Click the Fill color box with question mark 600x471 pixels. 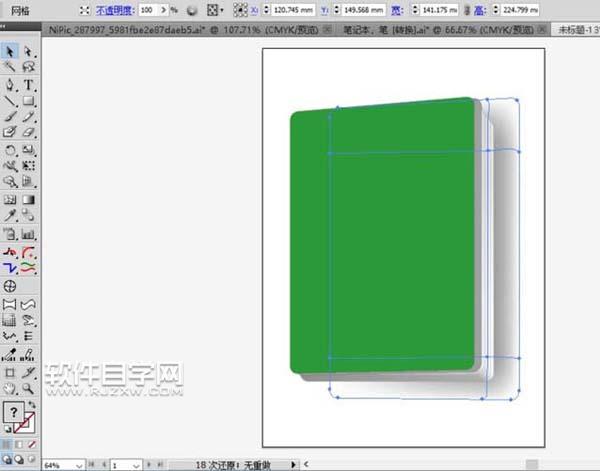tap(13, 412)
